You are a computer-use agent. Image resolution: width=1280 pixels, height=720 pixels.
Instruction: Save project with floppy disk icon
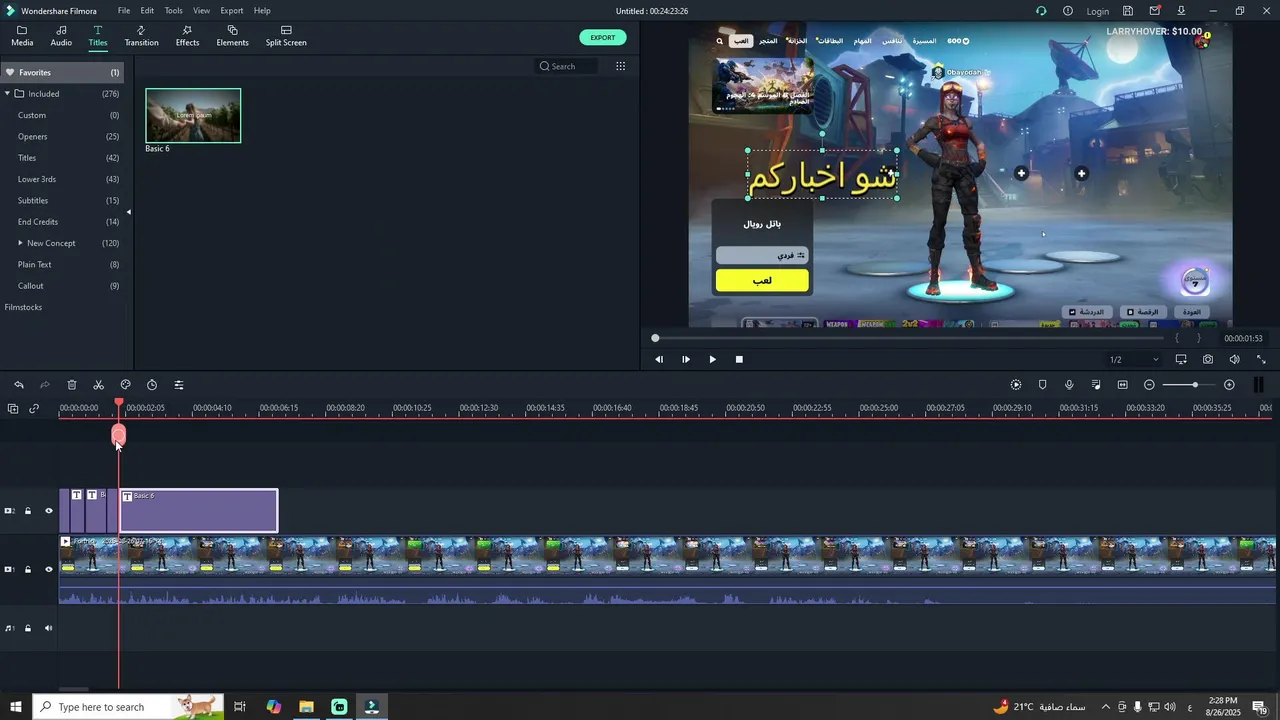pyautogui.click(x=1128, y=11)
